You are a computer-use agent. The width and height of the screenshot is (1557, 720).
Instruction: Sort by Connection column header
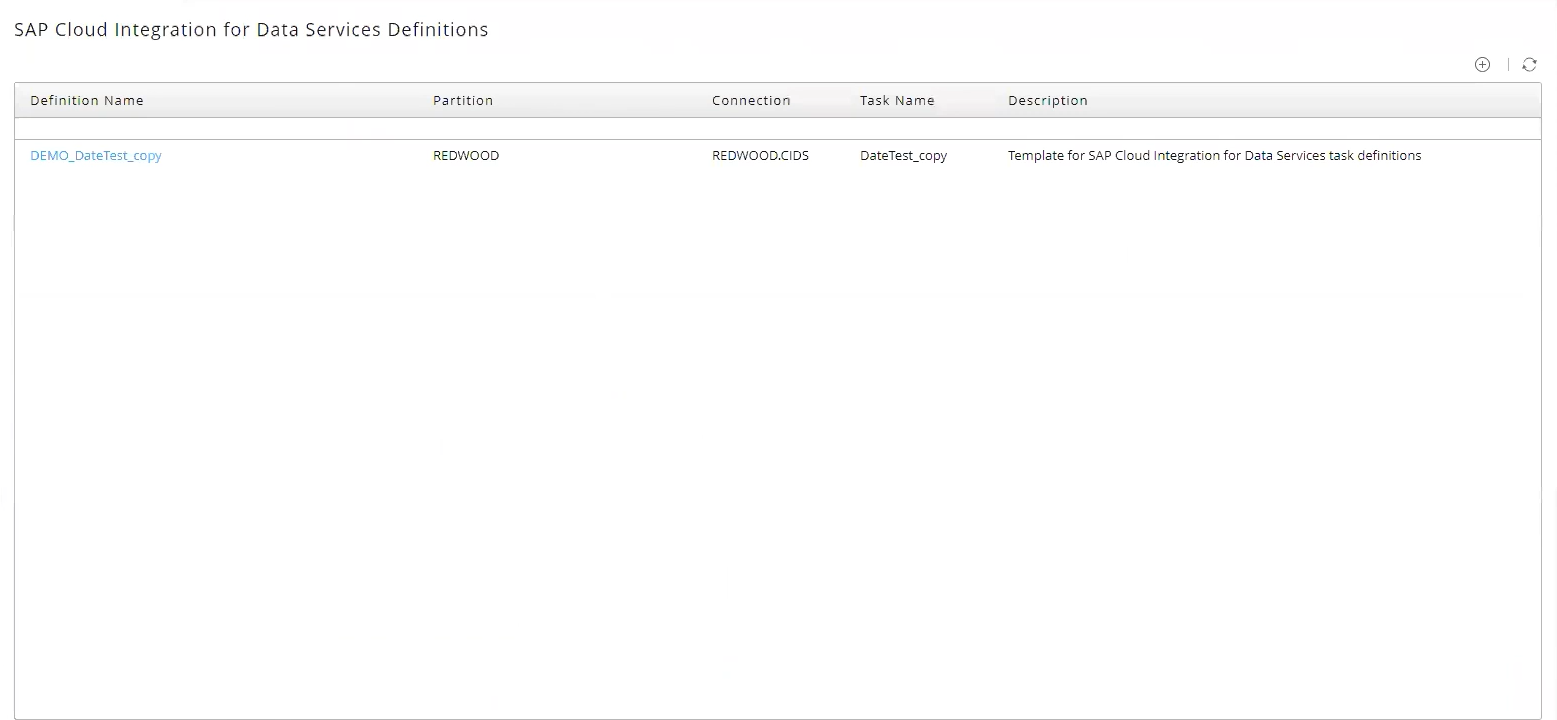coord(751,101)
